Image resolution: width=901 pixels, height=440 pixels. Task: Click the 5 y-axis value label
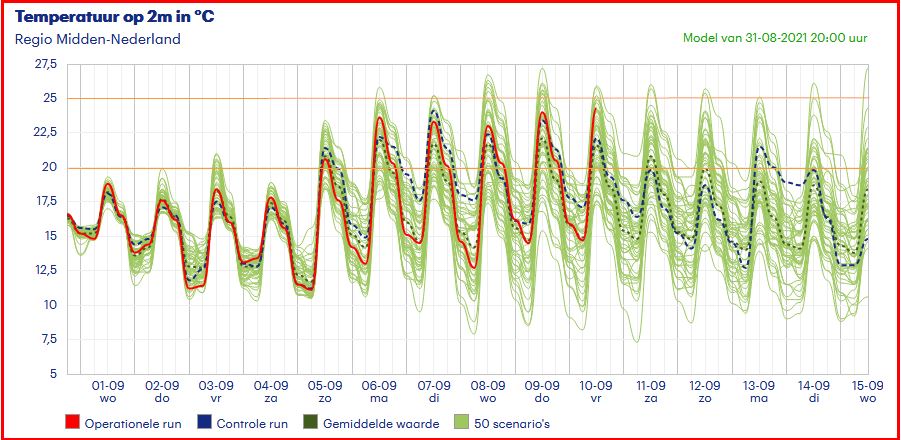pos(54,374)
